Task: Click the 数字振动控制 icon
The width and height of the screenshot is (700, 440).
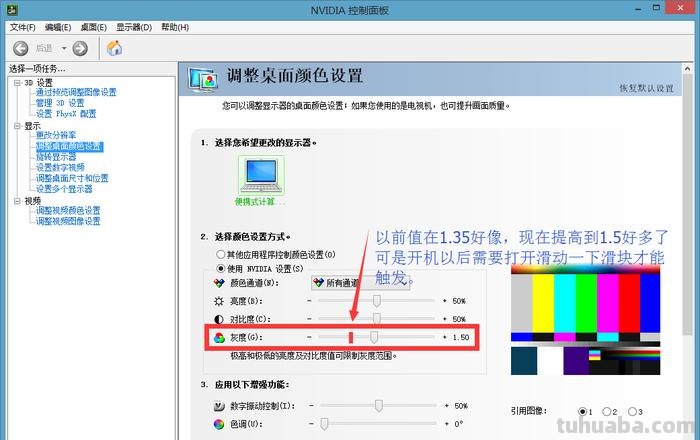Action: (219, 406)
